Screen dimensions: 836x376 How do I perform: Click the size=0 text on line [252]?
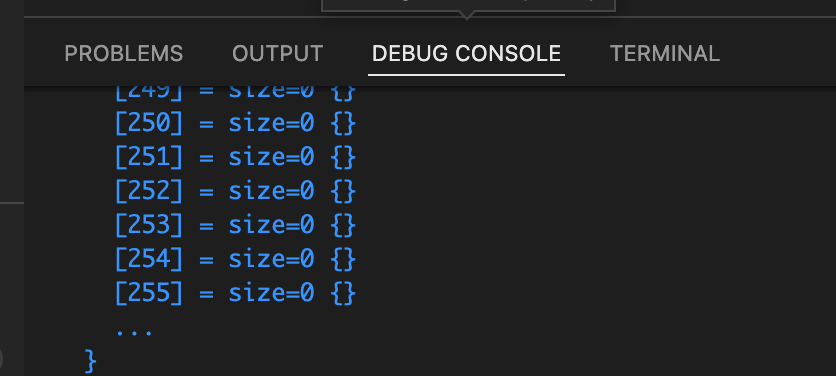pyautogui.click(x=271, y=191)
